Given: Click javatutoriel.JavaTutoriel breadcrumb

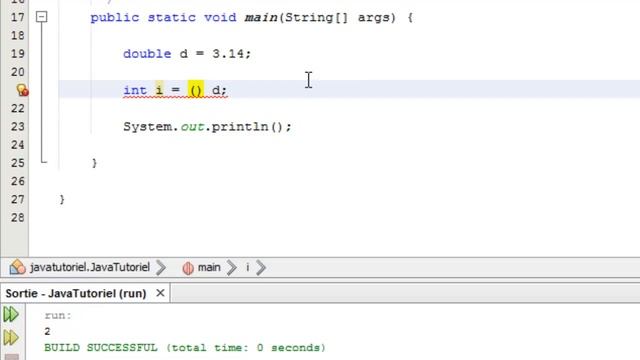Looking at the screenshot, I should (90, 267).
